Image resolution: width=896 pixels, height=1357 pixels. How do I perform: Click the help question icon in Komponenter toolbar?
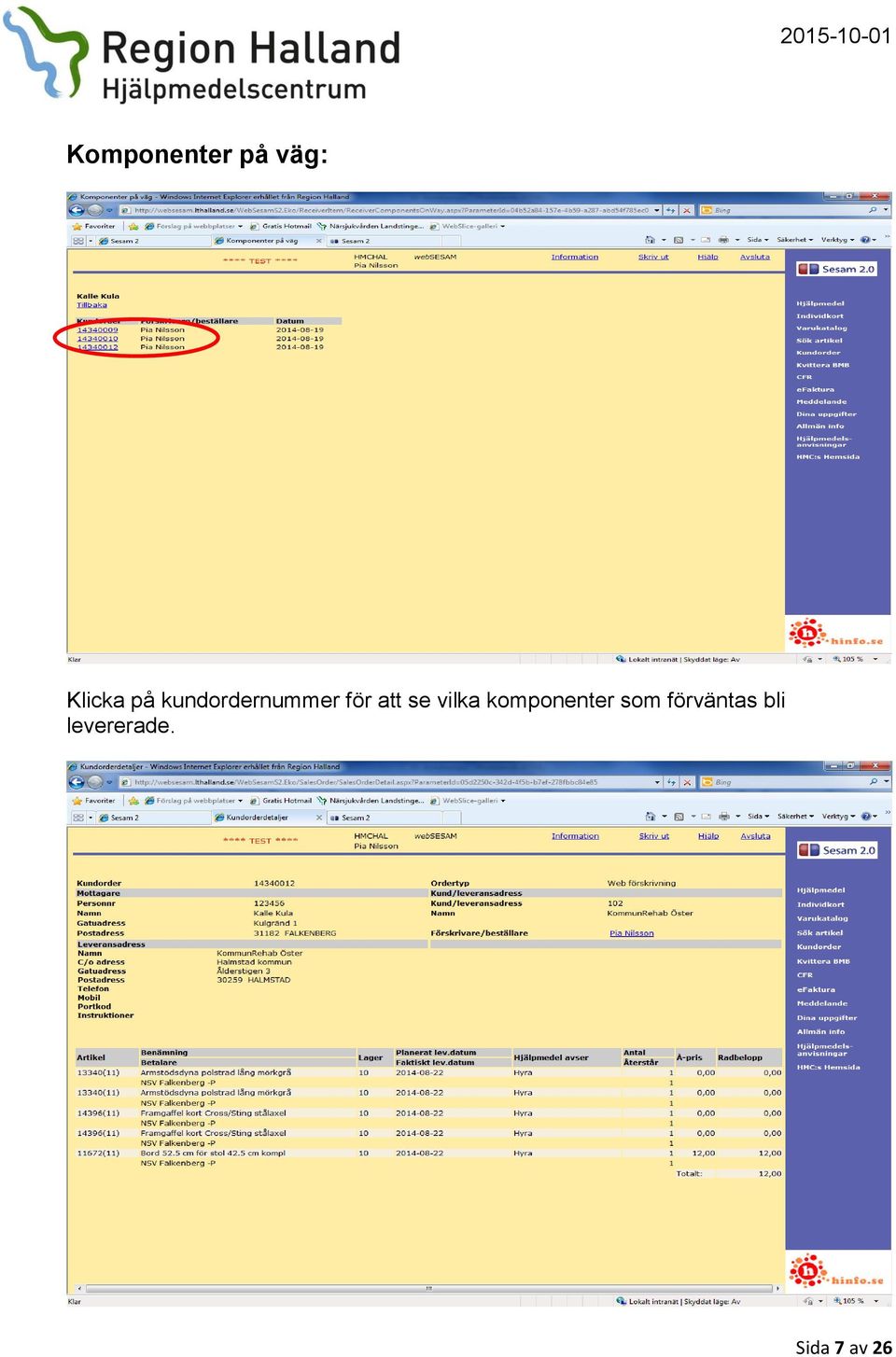click(866, 240)
